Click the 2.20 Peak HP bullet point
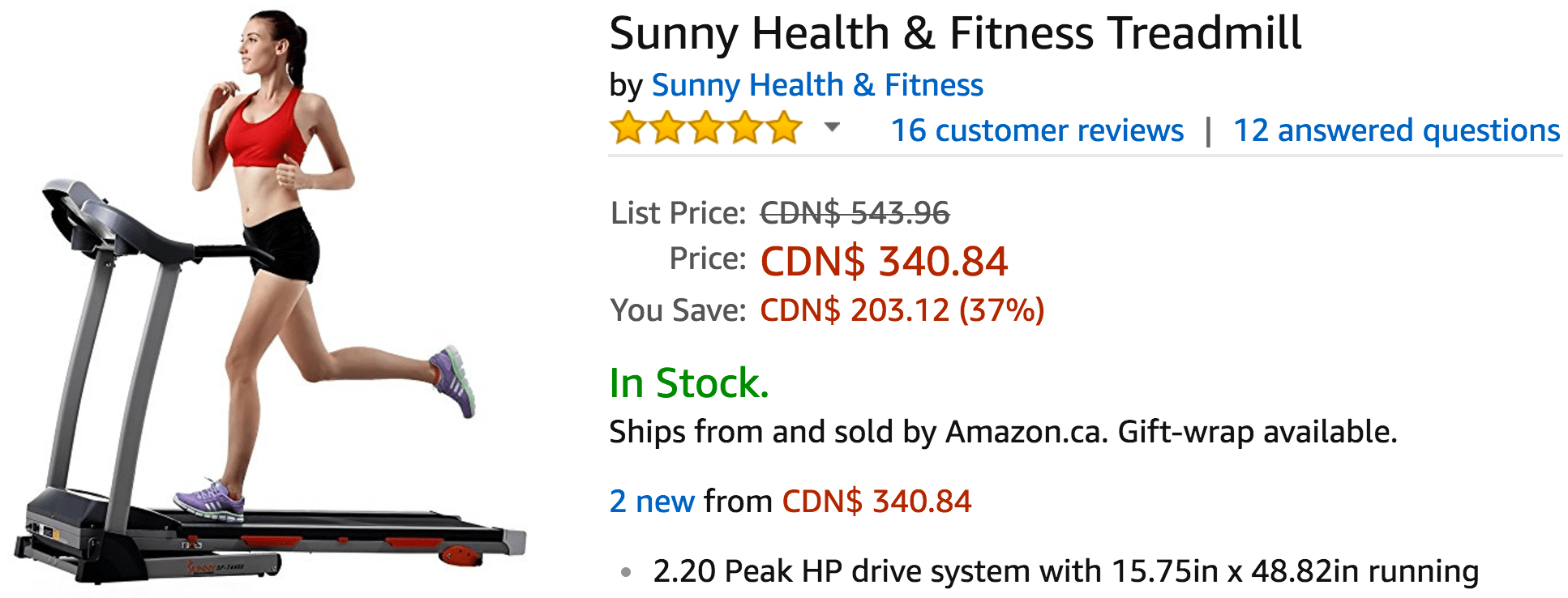 pos(1065,571)
